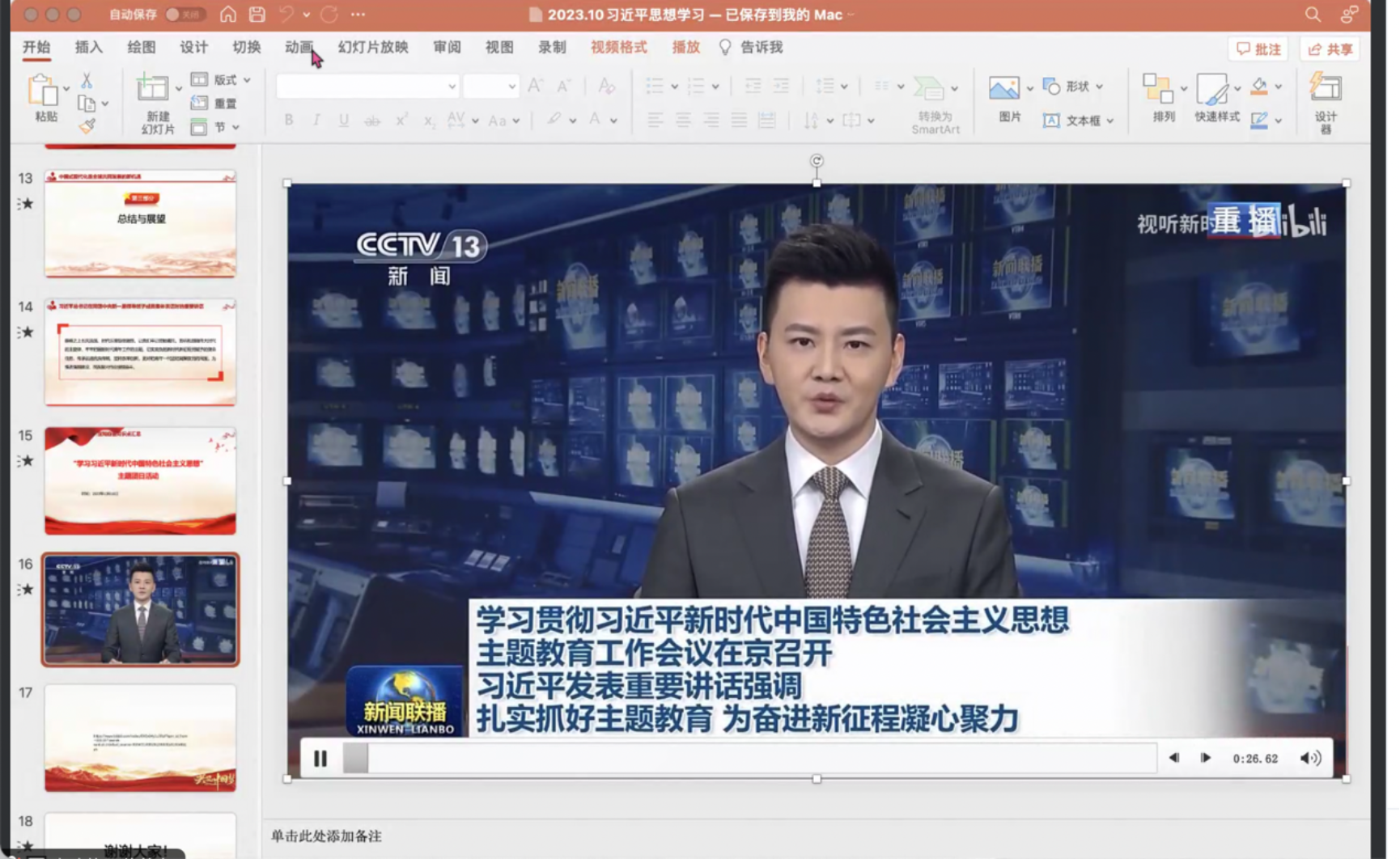Viewport: 1400px width, 859px height.
Task: Switch to the 动画 (Animations) ribbon tab
Action: (x=298, y=47)
